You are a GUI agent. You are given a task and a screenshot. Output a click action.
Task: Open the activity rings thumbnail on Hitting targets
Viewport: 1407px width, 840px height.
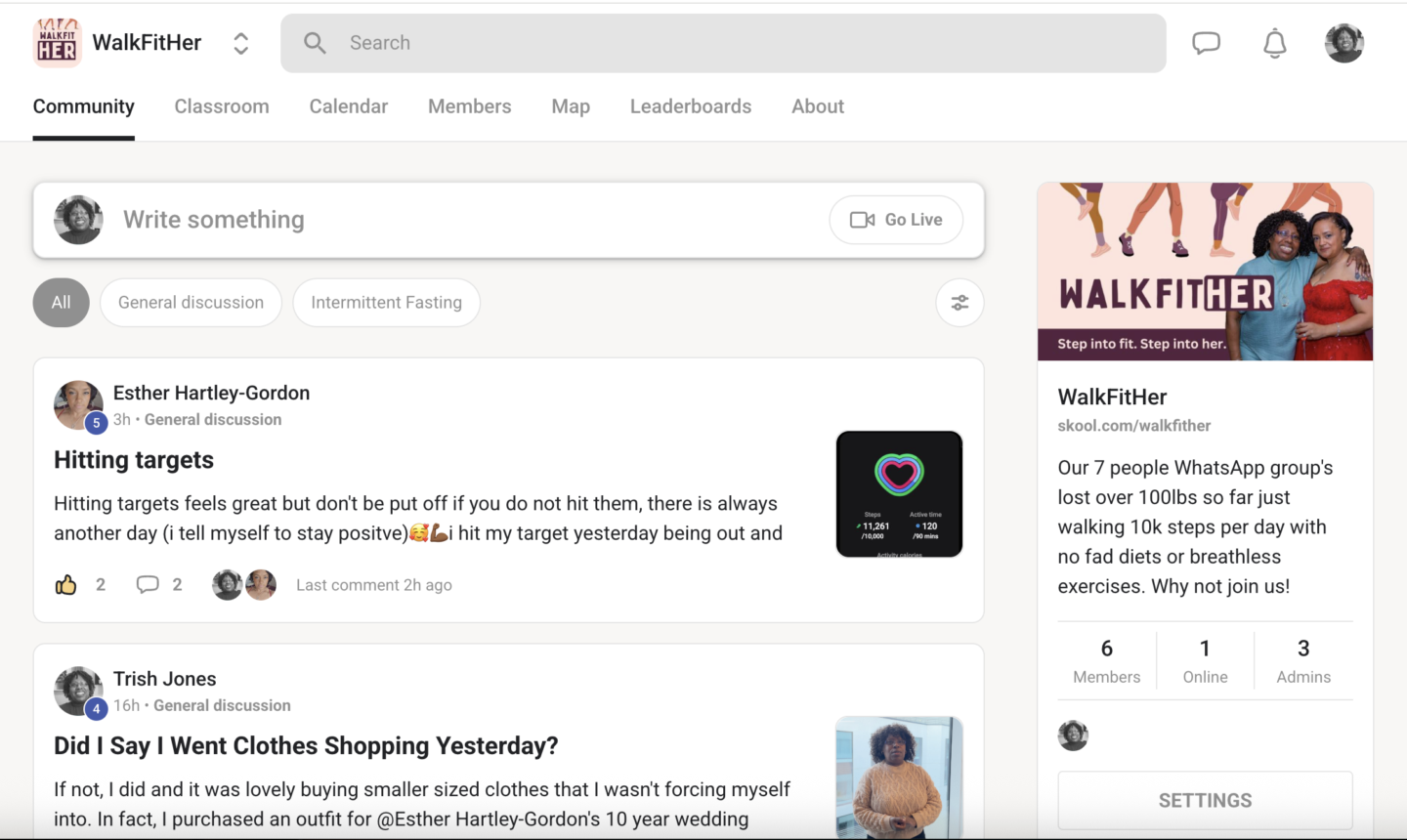tap(900, 494)
